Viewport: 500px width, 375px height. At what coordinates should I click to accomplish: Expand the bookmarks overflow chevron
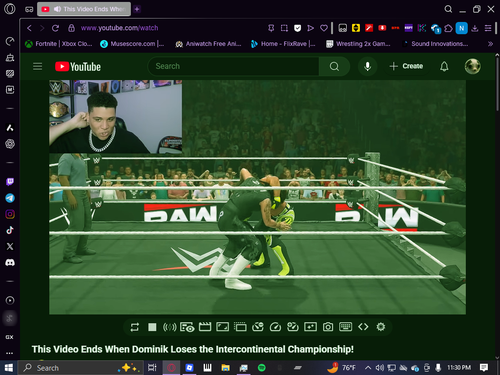490,44
